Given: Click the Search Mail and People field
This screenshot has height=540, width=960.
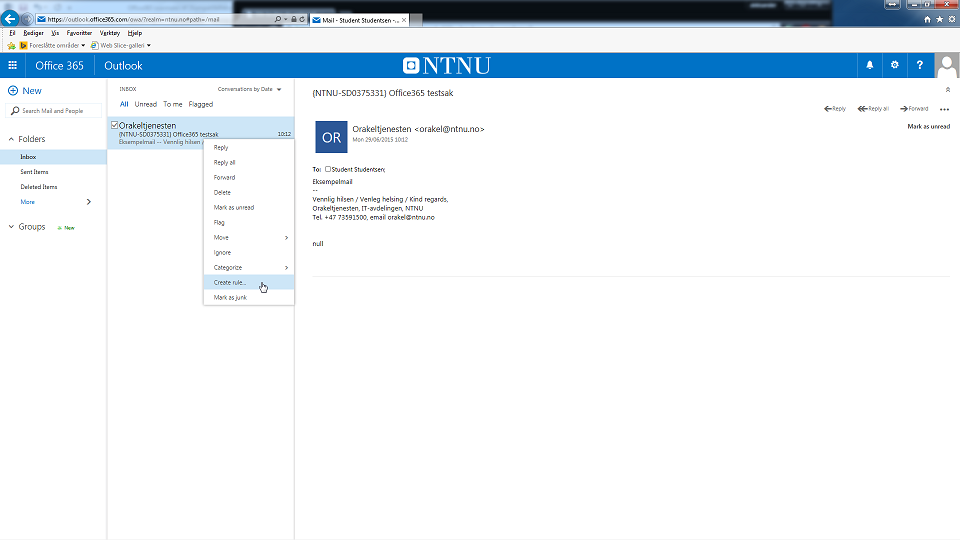Looking at the screenshot, I should pyautogui.click(x=54, y=111).
